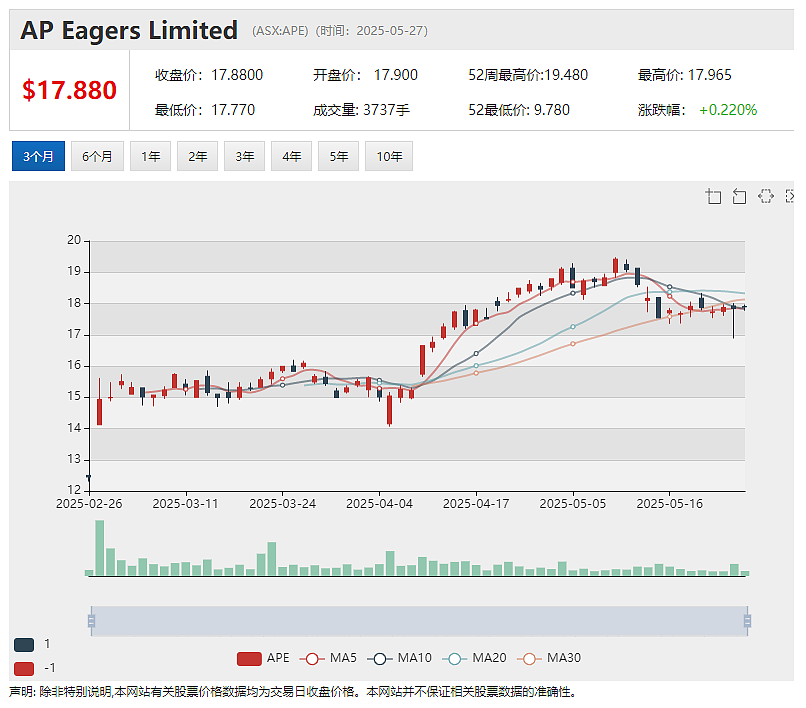The width and height of the screenshot is (806, 708).
Task: Click the large red $17.880 price
Action: 69,90
